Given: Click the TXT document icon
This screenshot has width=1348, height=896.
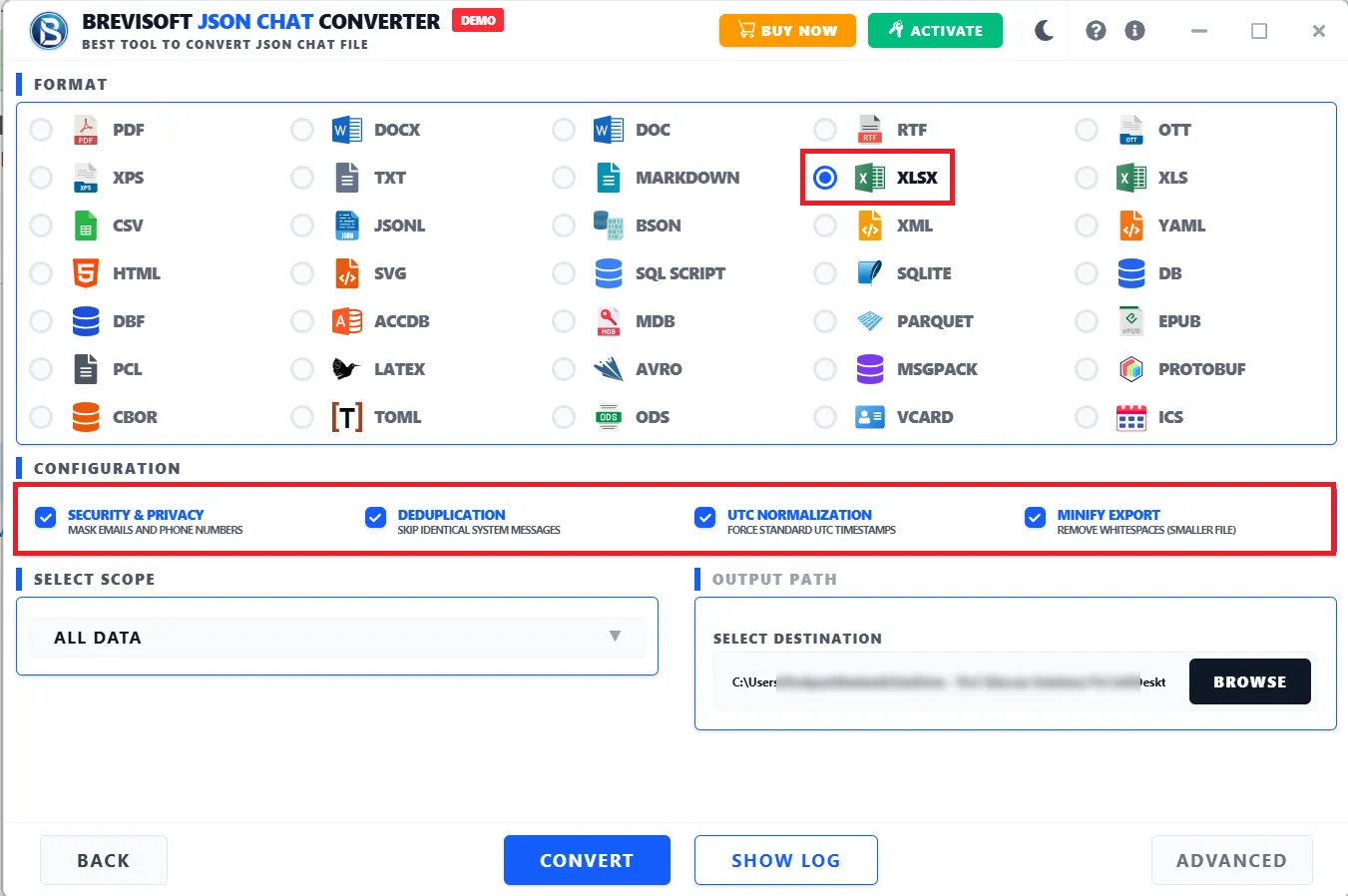Looking at the screenshot, I should (347, 178).
